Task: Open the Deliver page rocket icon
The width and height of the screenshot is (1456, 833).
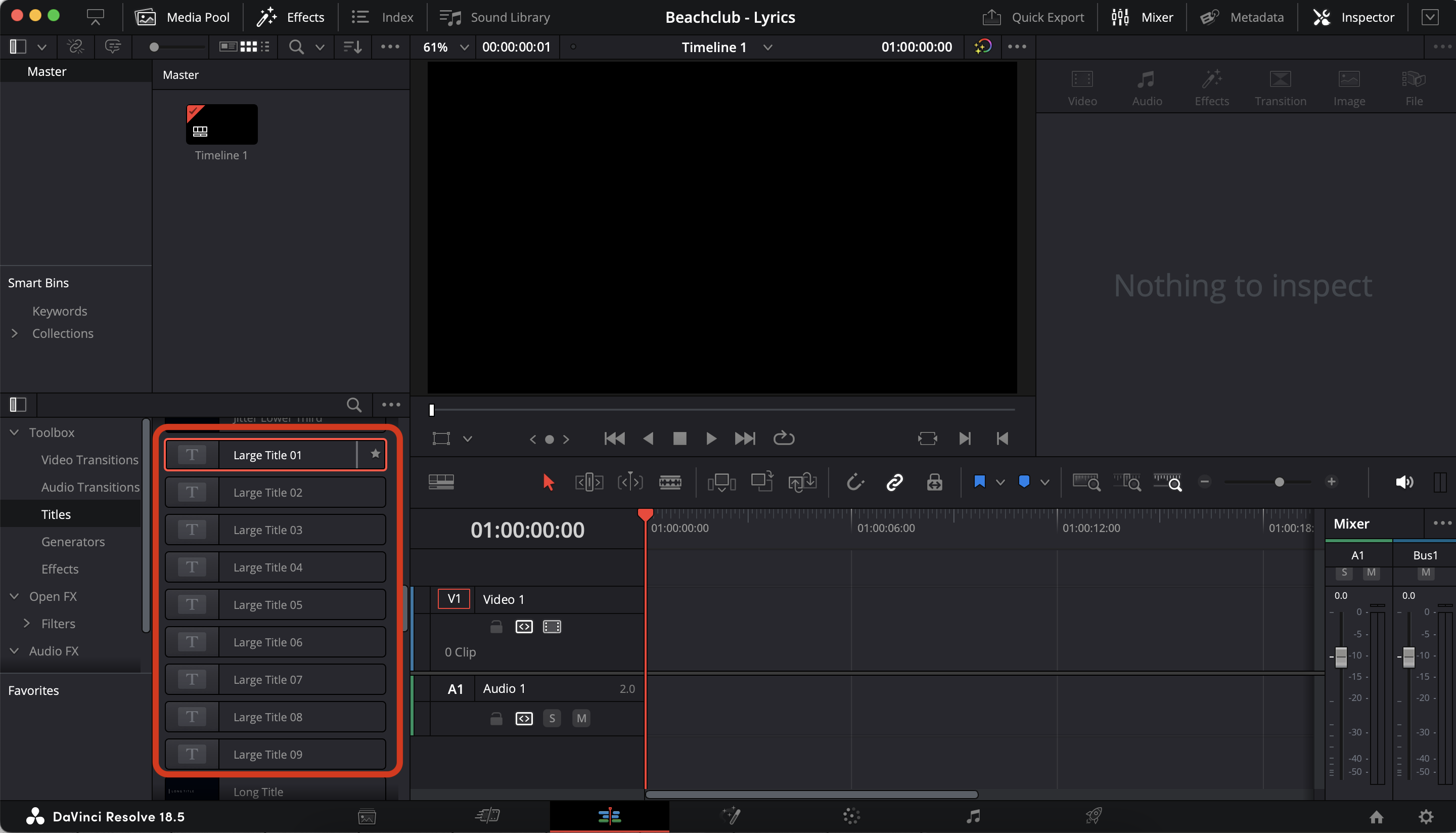Action: tap(1094, 816)
